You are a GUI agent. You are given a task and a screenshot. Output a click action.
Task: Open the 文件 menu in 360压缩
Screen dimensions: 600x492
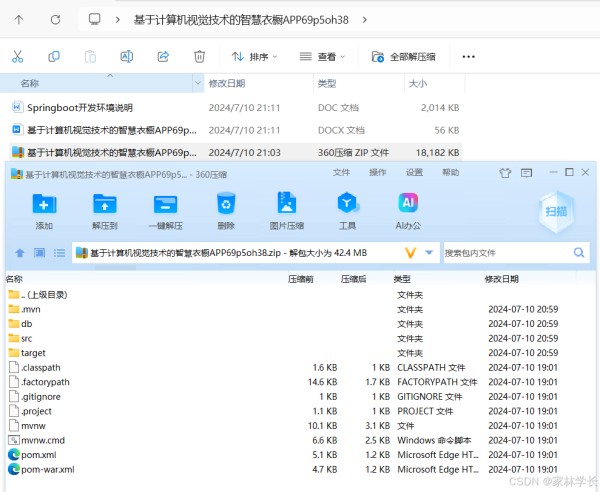(x=341, y=173)
